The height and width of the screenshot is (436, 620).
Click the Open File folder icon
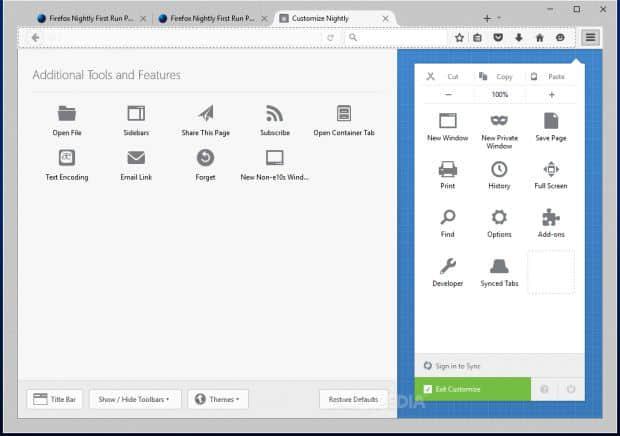click(67, 113)
